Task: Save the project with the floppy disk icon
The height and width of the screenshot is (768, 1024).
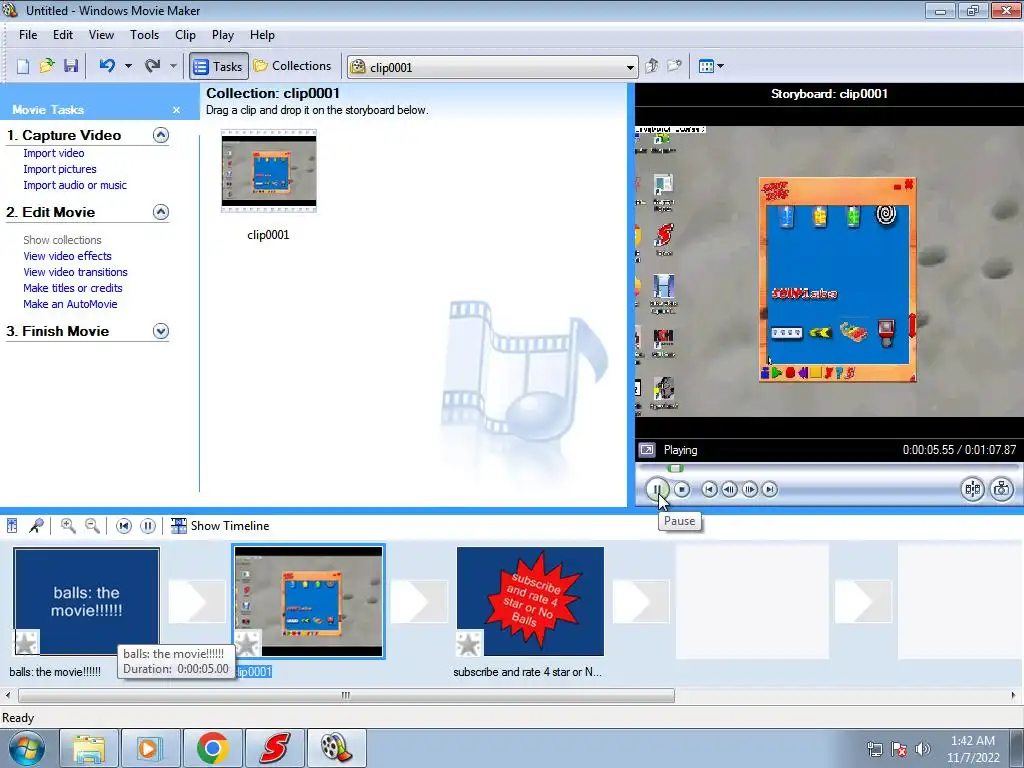Action: click(71, 66)
